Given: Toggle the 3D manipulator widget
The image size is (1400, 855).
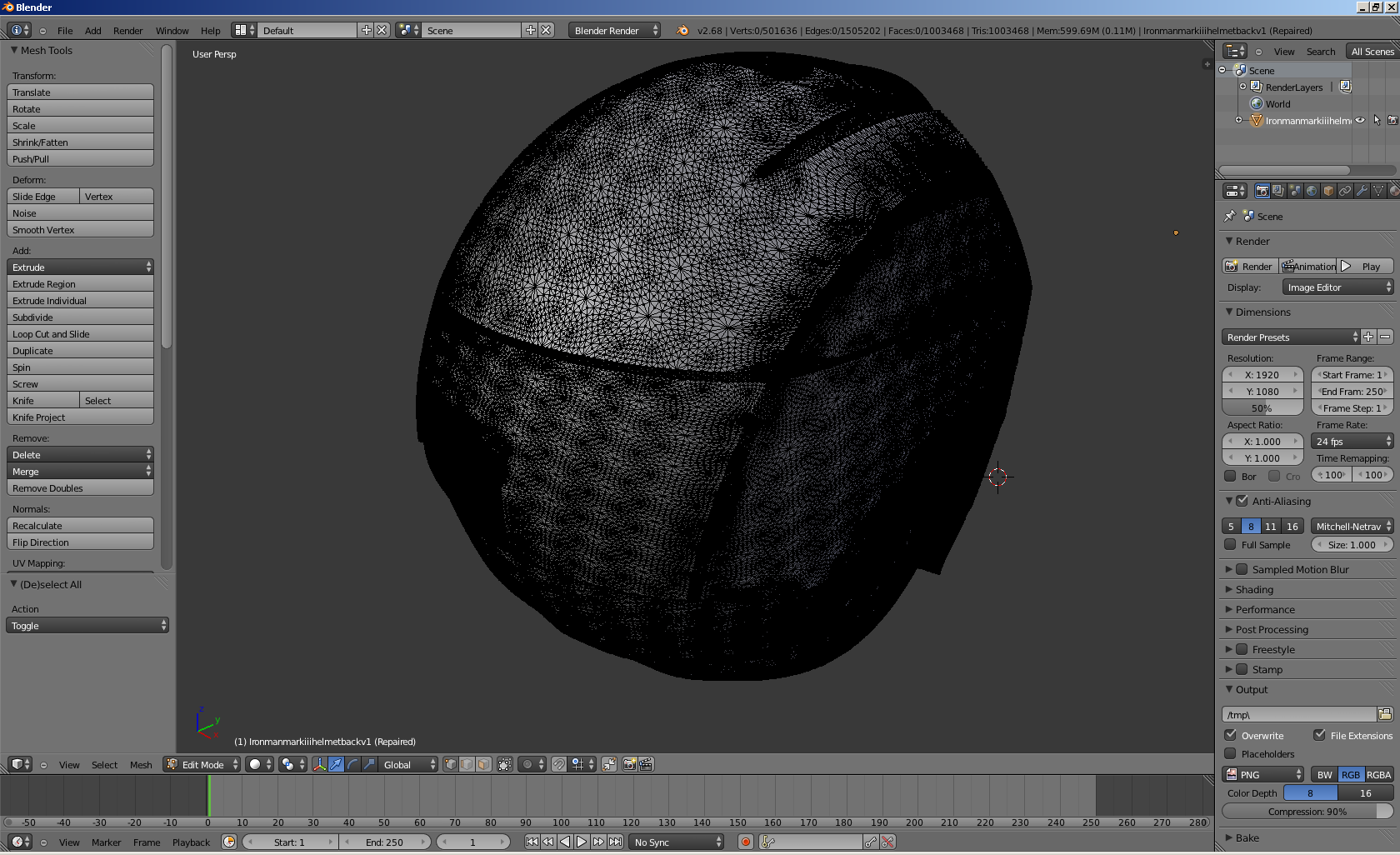Looking at the screenshot, I should [319, 764].
